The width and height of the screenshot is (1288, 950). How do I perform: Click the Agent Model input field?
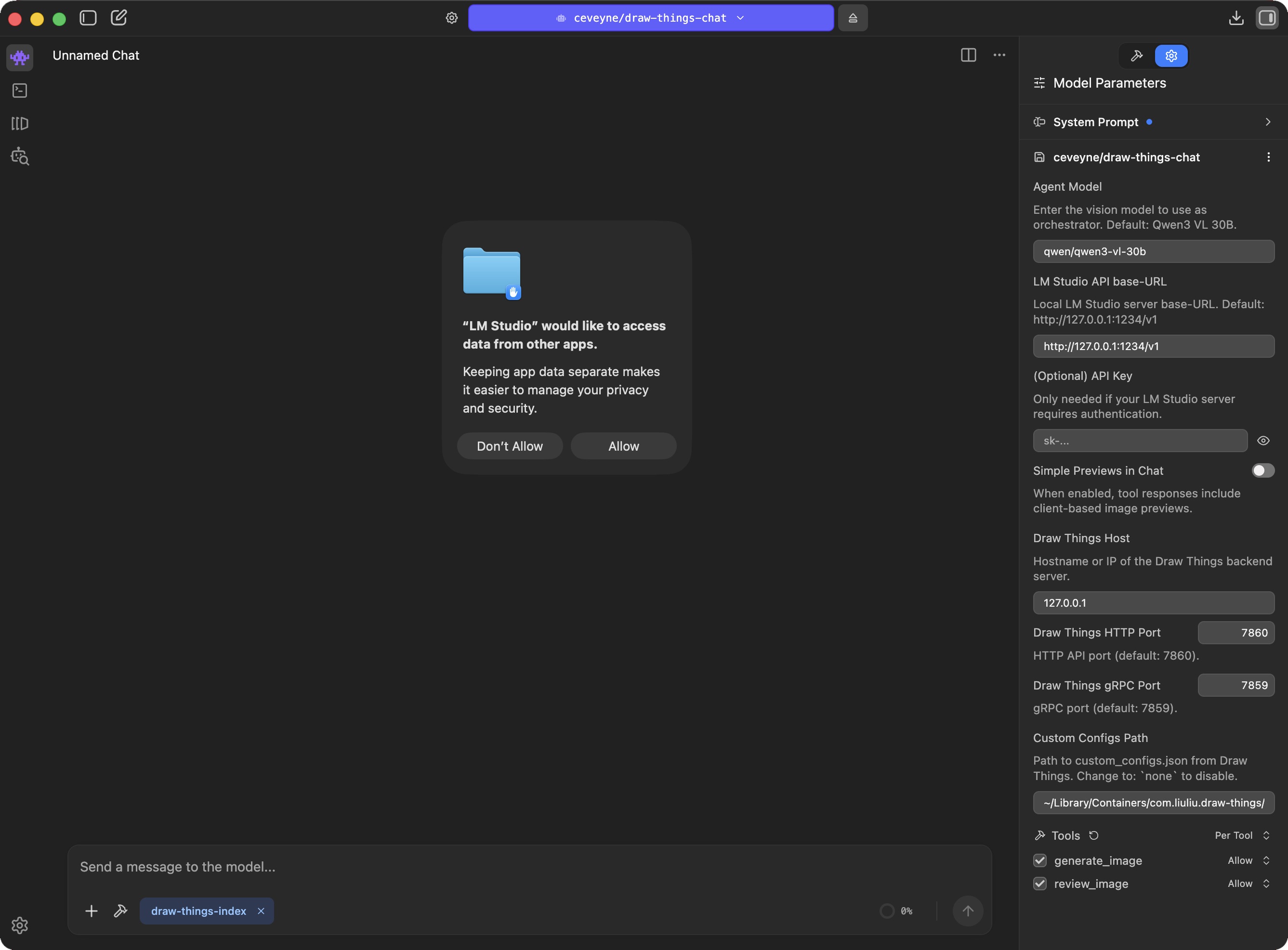tap(1153, 251)
